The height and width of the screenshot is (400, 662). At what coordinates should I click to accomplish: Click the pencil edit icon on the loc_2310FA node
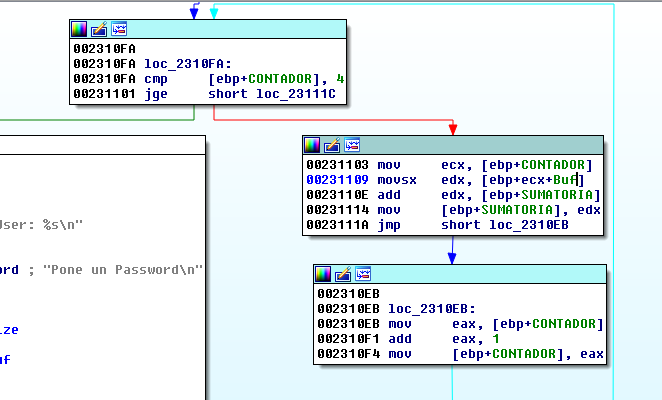(x=101, y=28)
